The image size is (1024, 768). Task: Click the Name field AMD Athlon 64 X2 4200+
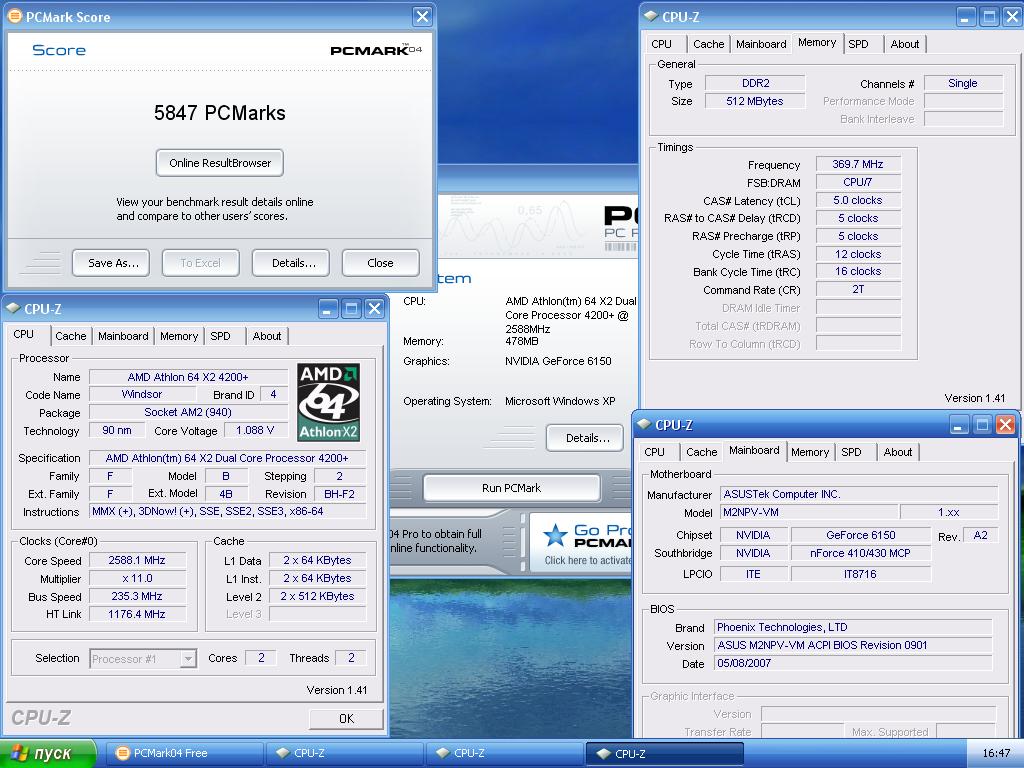click(188, 377)
